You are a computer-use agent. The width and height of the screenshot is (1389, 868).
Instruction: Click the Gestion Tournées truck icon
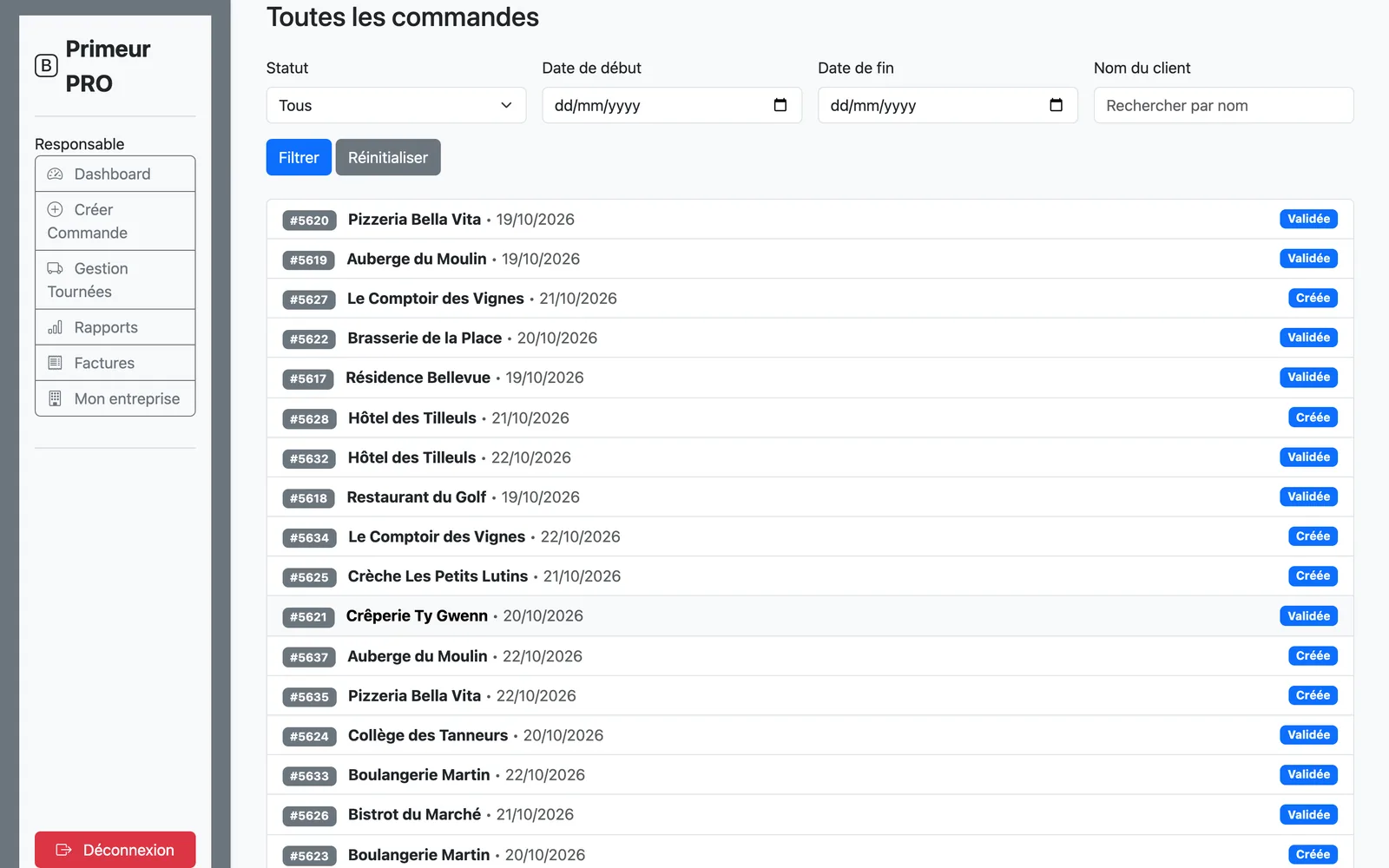[x=55, y=268]
